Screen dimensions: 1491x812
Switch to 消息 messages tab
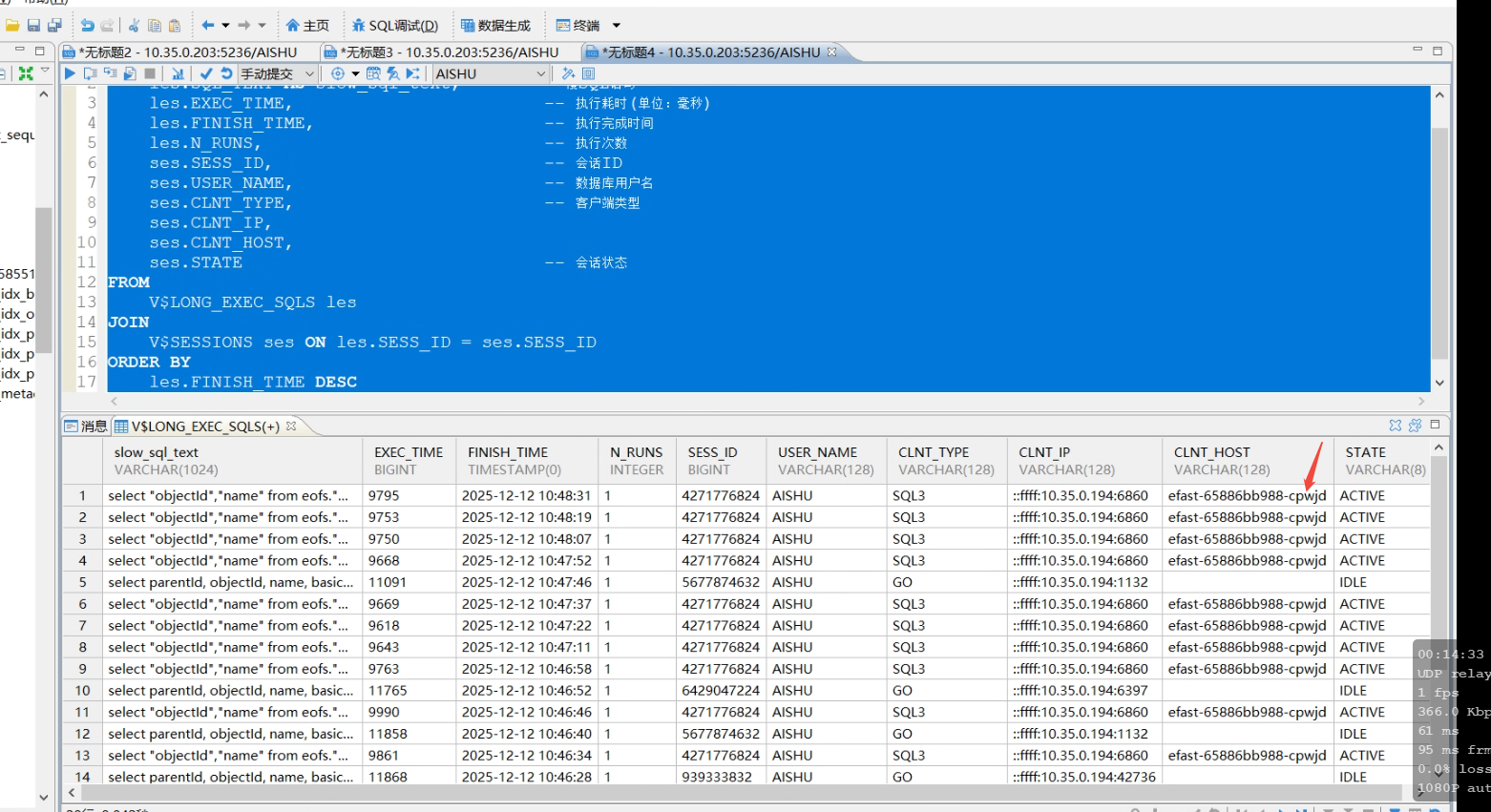point(86,427)
